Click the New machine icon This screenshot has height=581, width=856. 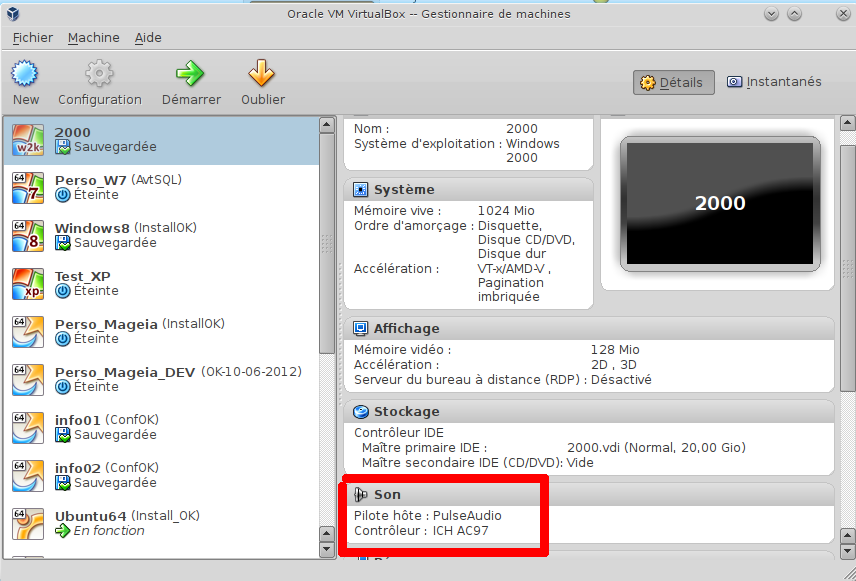tap(25, 73)
